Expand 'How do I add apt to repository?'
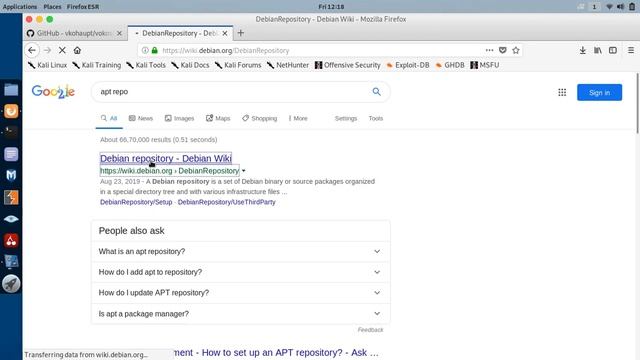Viewport: 640px width, 360px height. 240,272
